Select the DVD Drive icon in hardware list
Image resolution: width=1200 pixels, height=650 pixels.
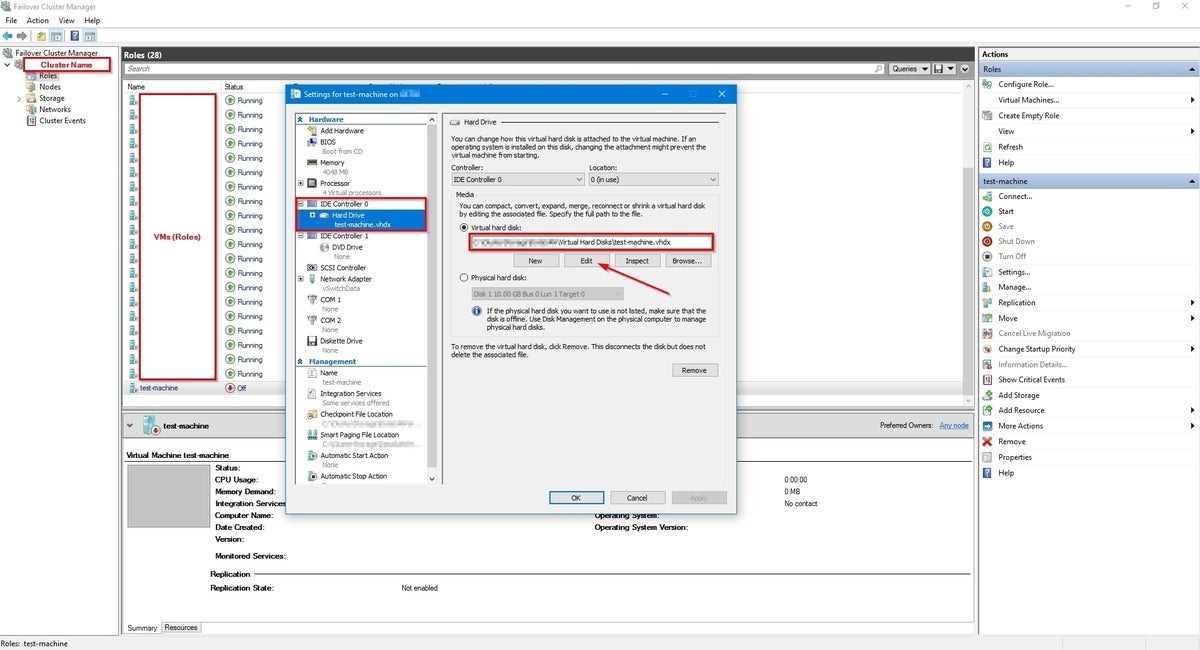[x=325, y=247]
